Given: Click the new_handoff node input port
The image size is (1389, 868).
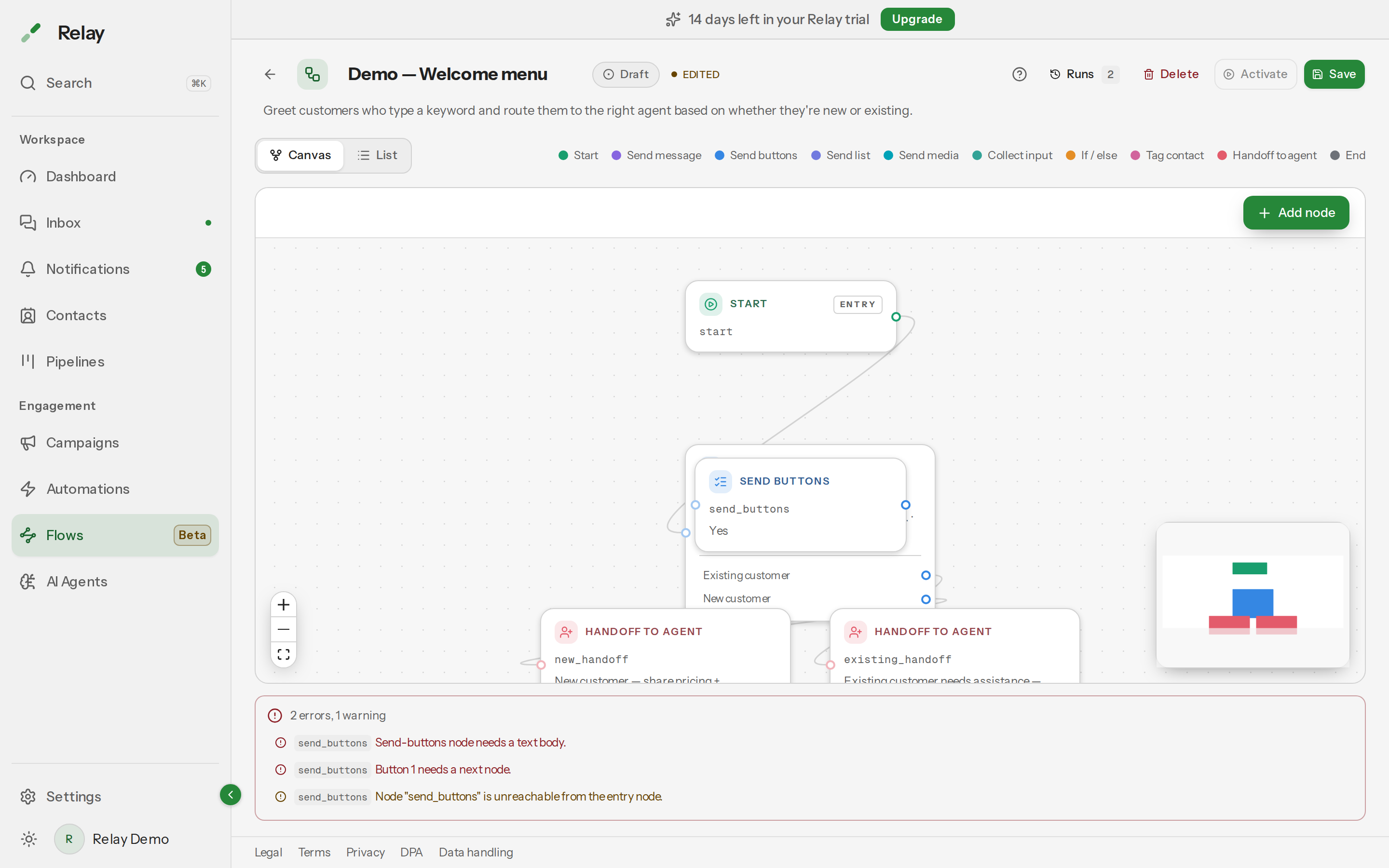Looking at the screenshot, I should coord(541,665).
